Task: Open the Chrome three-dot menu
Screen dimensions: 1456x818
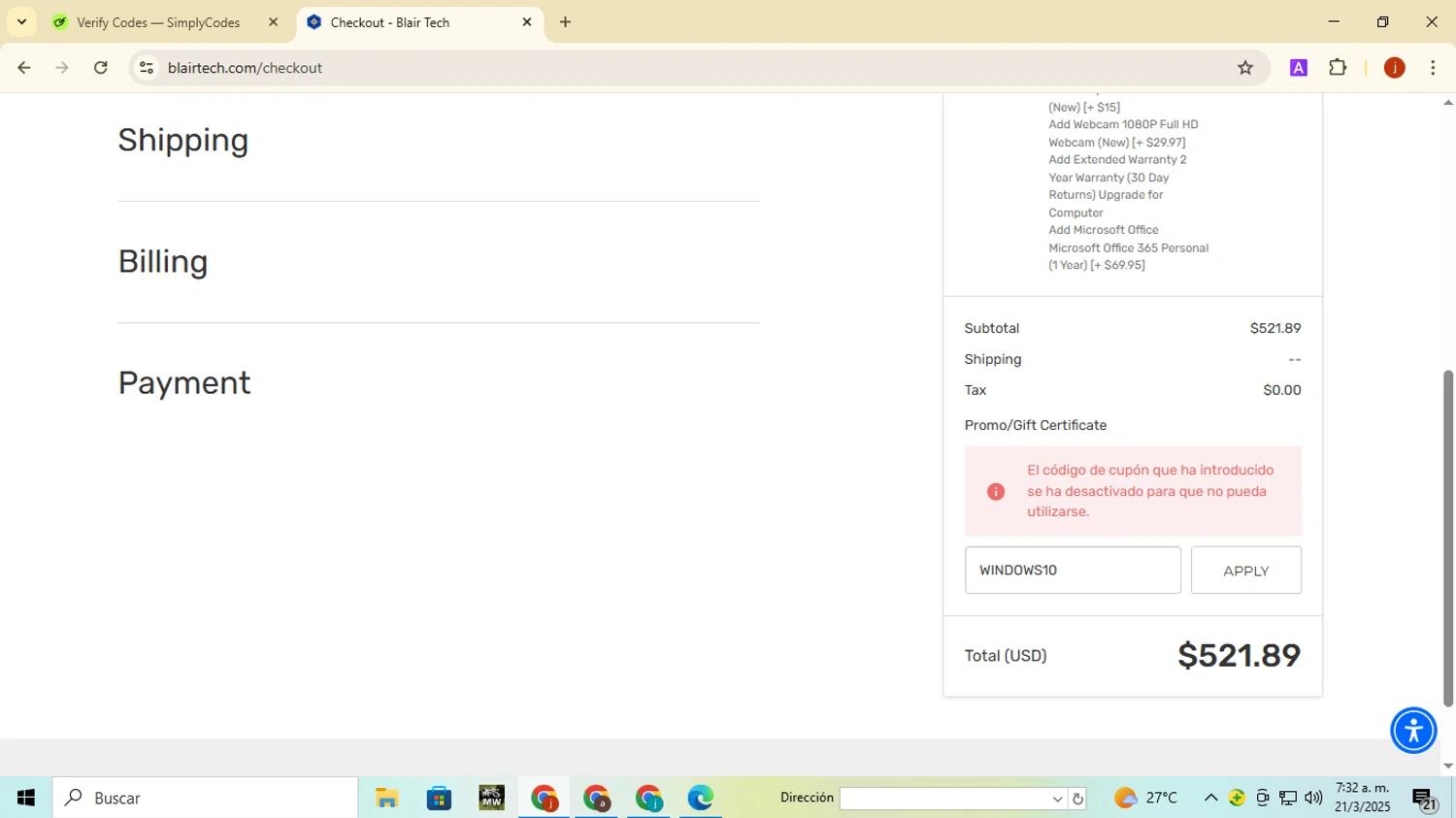Action: (1433, 68)
